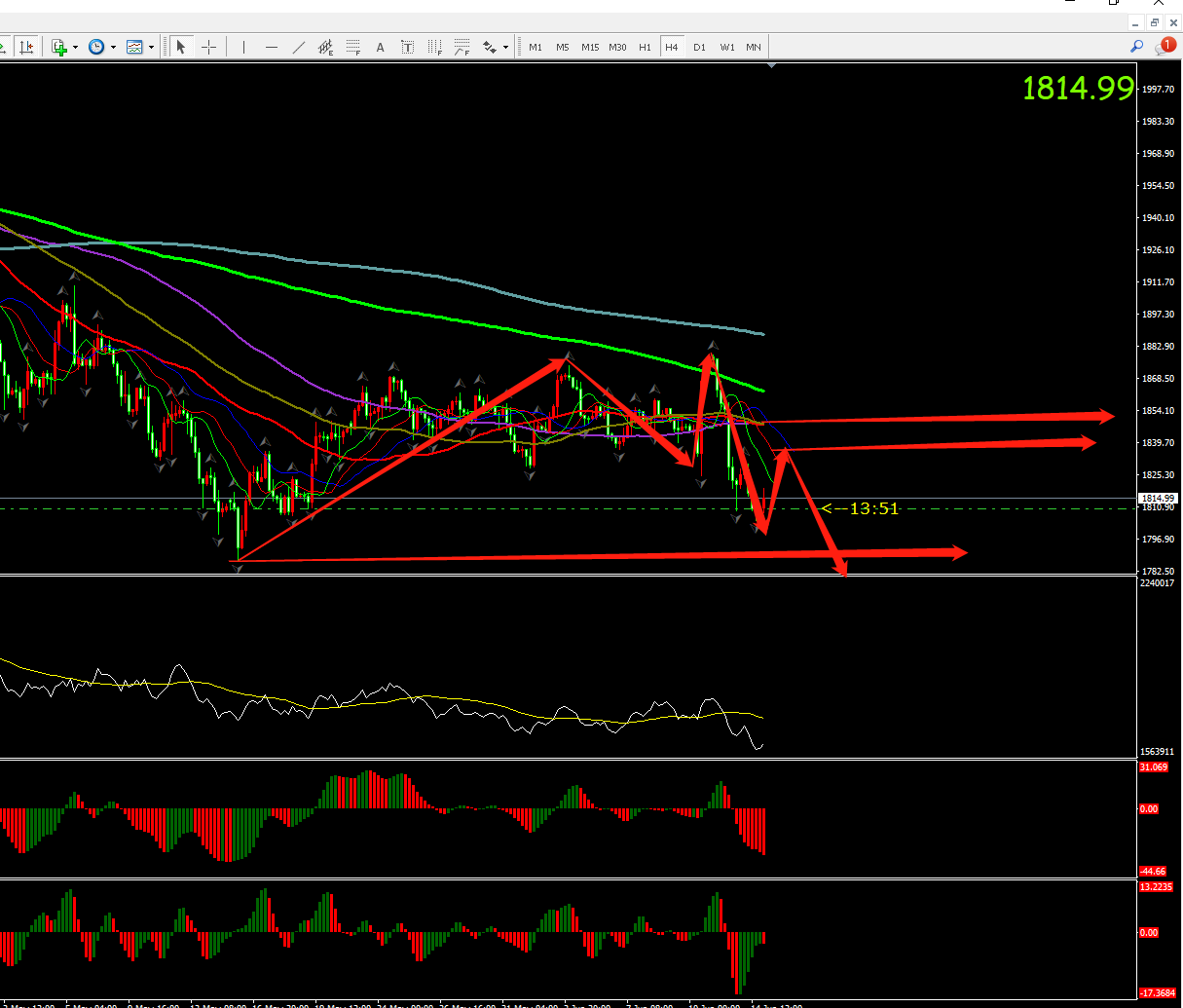Click the W1 timeframe button

[x=727, y=47]
